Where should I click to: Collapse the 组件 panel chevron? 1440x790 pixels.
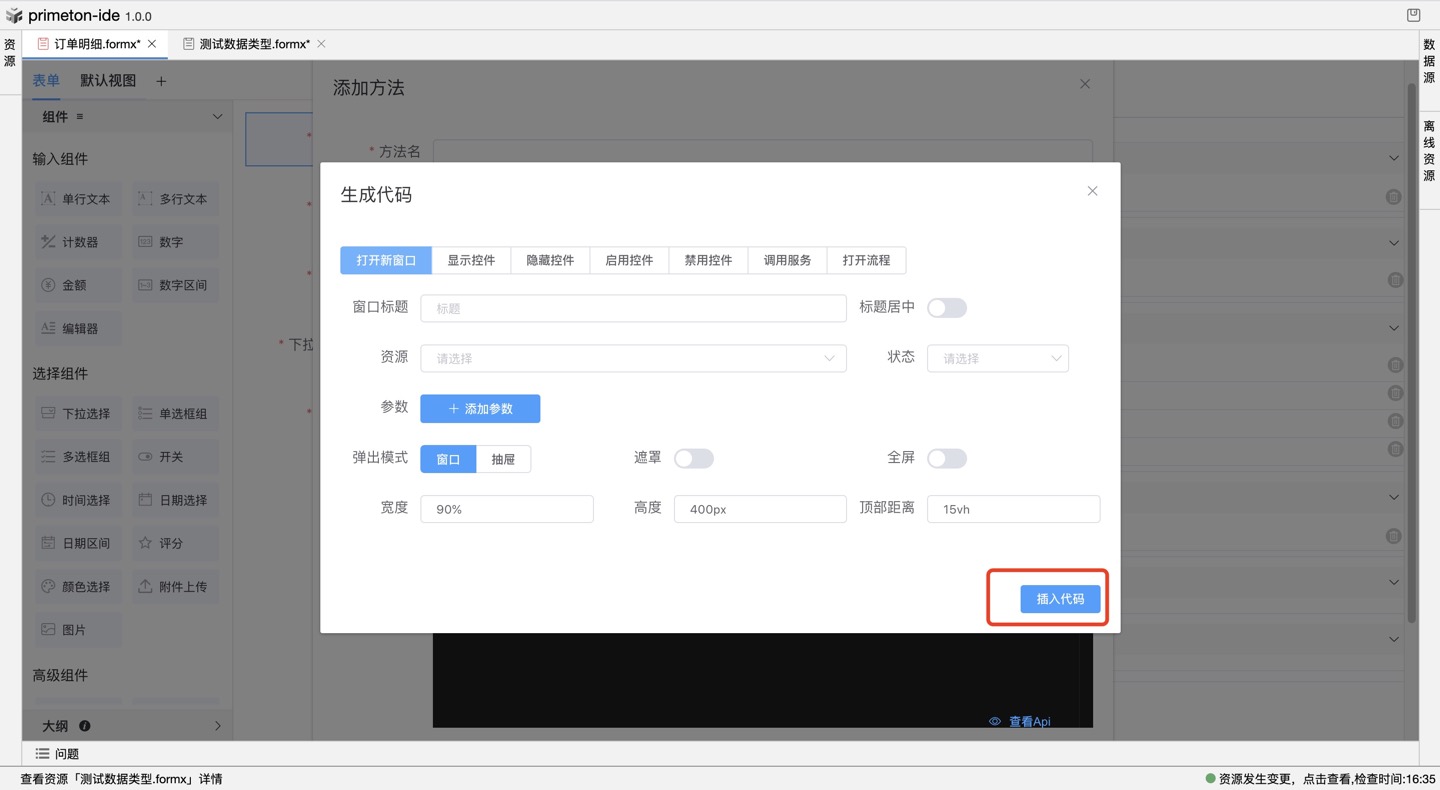(x=217, y=117)
